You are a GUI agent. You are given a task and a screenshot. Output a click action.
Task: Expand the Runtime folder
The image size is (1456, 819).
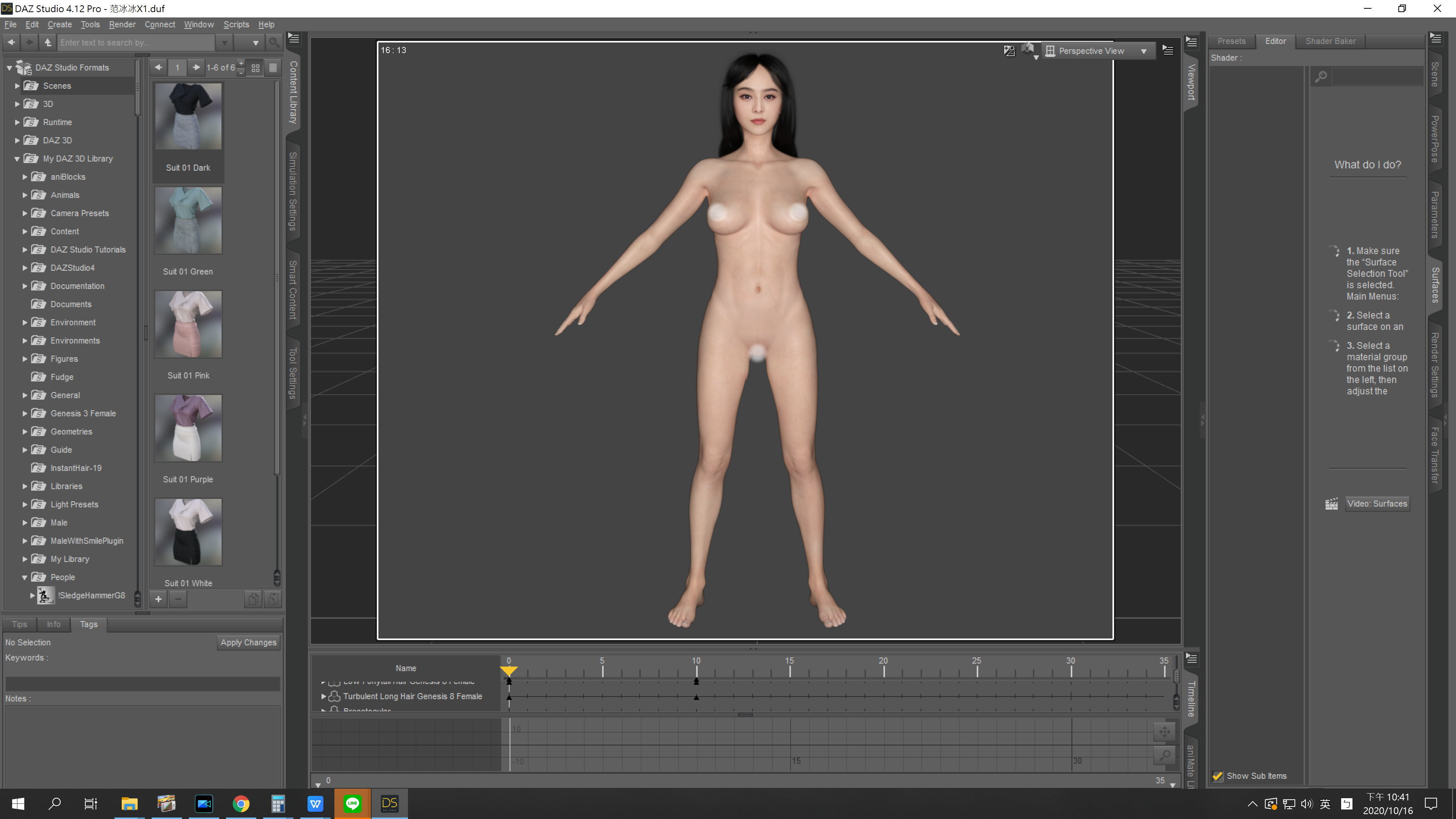coord(17,122)
